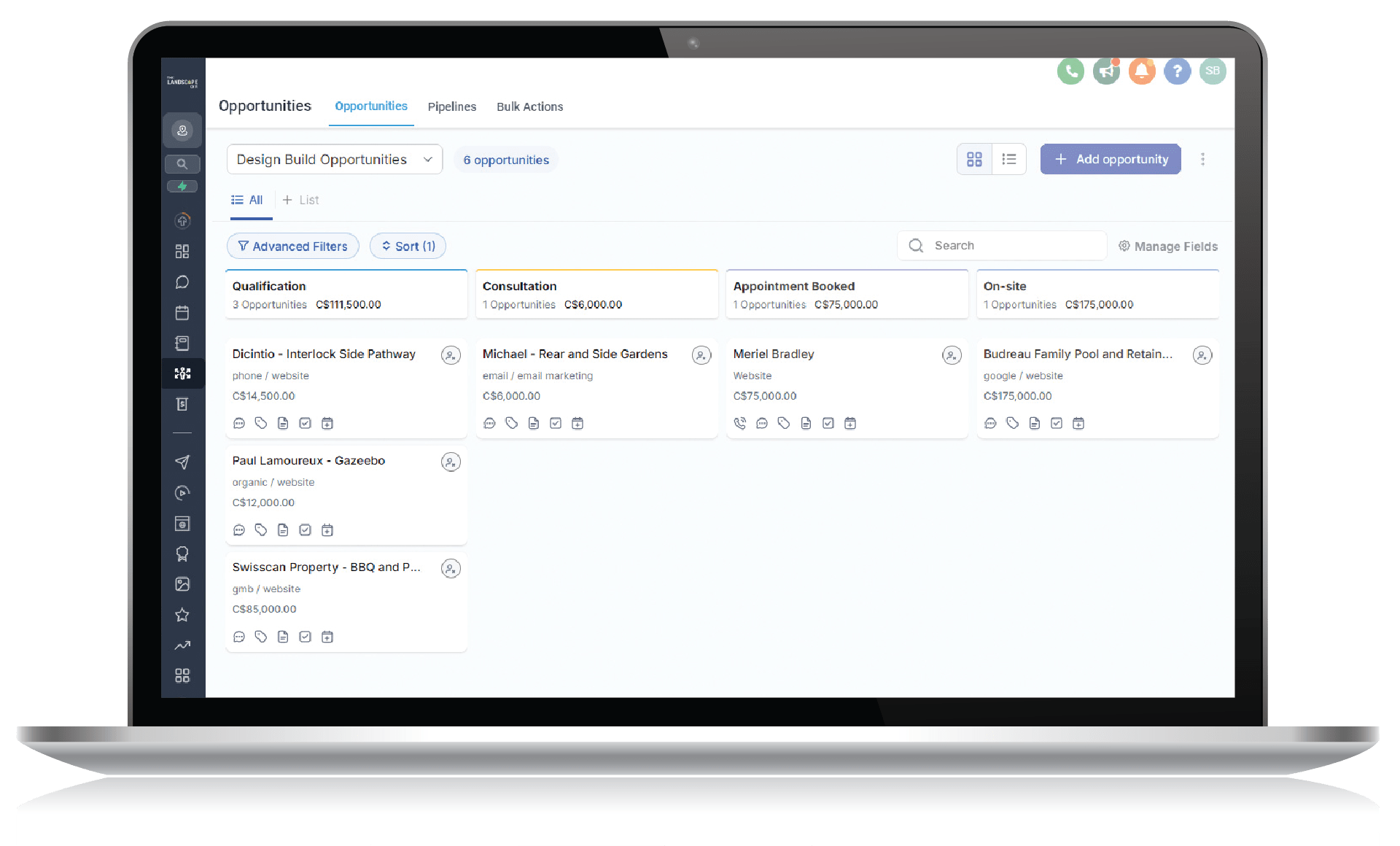Switch to board grid view
The height and width of the screenshot is (846, 1400).
pos(974,159)
